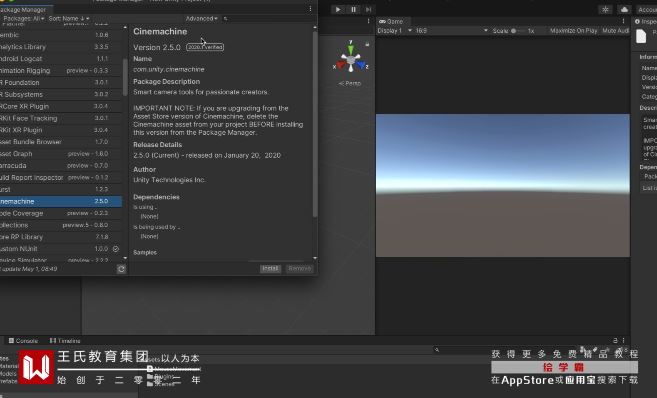Pause the game with the Pause button
The image size is (657, 398).
(x=353, y=9)
